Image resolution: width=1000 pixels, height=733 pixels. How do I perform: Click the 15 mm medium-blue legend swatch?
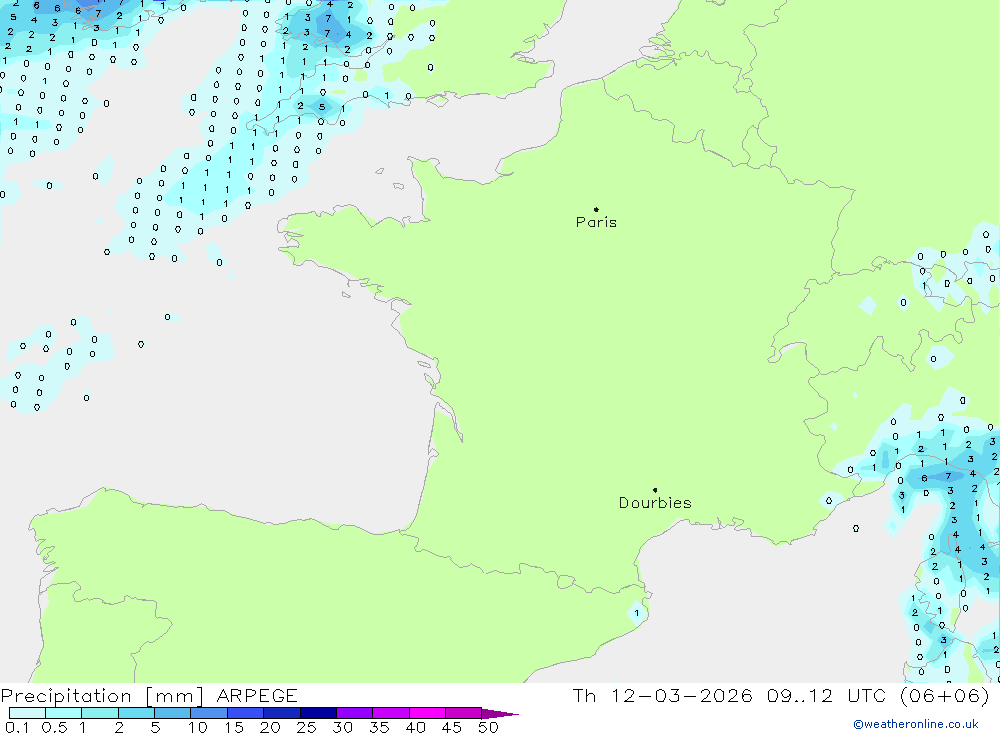pyautogui.click(x=246, y=713)
